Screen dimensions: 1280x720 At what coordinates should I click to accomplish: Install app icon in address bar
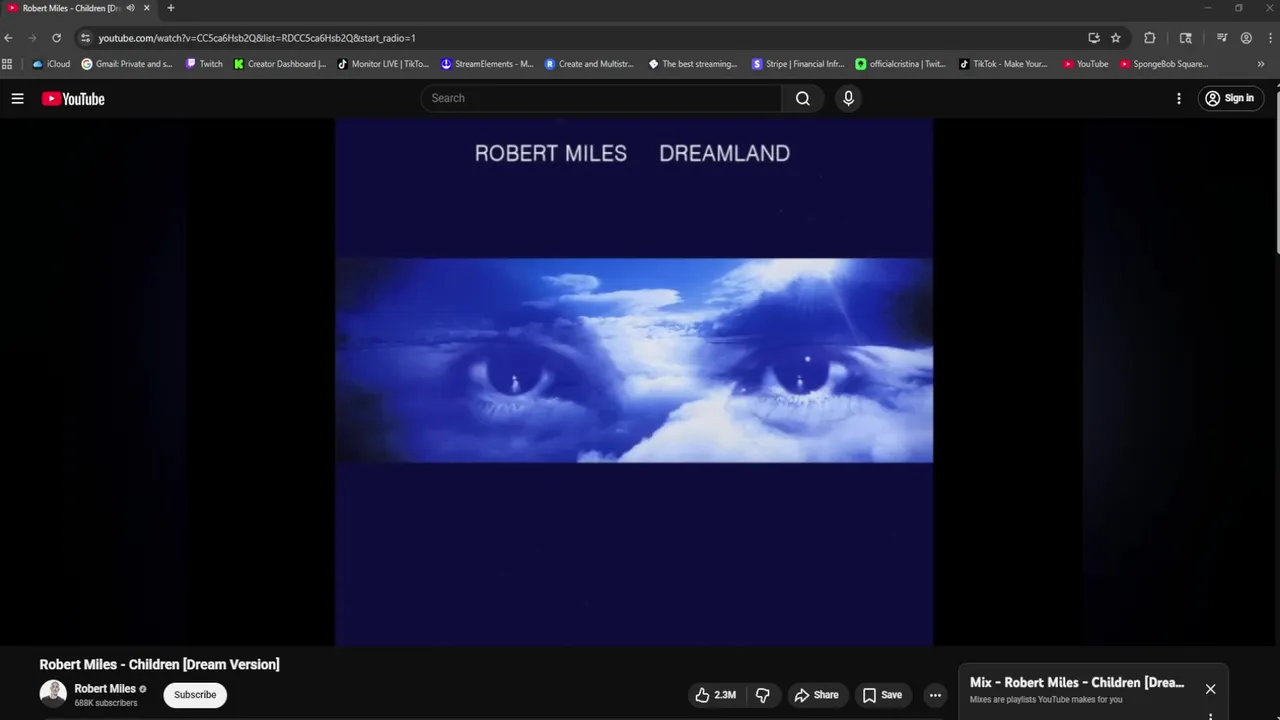[1094, 38]
